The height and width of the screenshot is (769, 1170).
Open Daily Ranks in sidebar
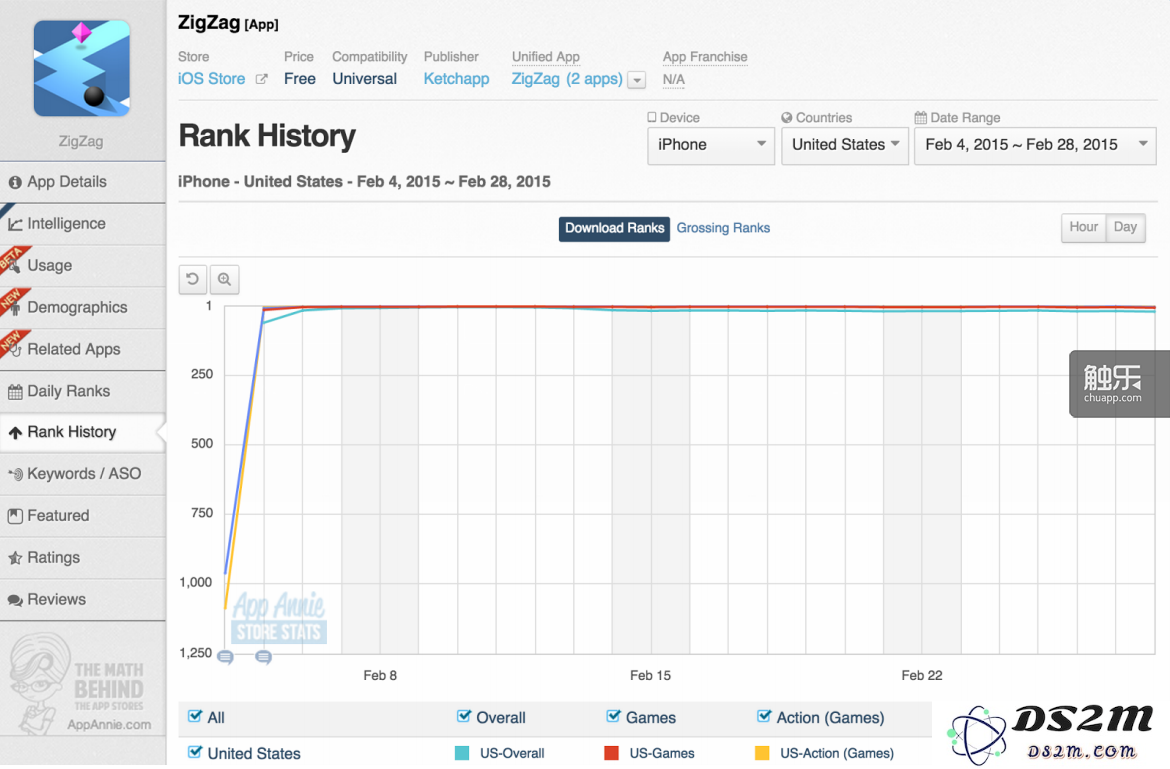83,391
